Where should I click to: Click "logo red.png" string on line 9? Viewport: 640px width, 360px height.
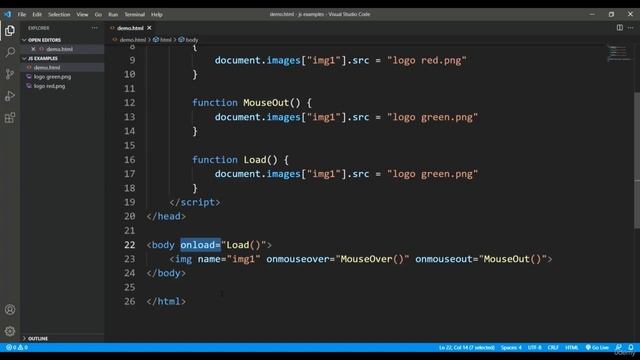pyautogui.click(x=427, y=60)
